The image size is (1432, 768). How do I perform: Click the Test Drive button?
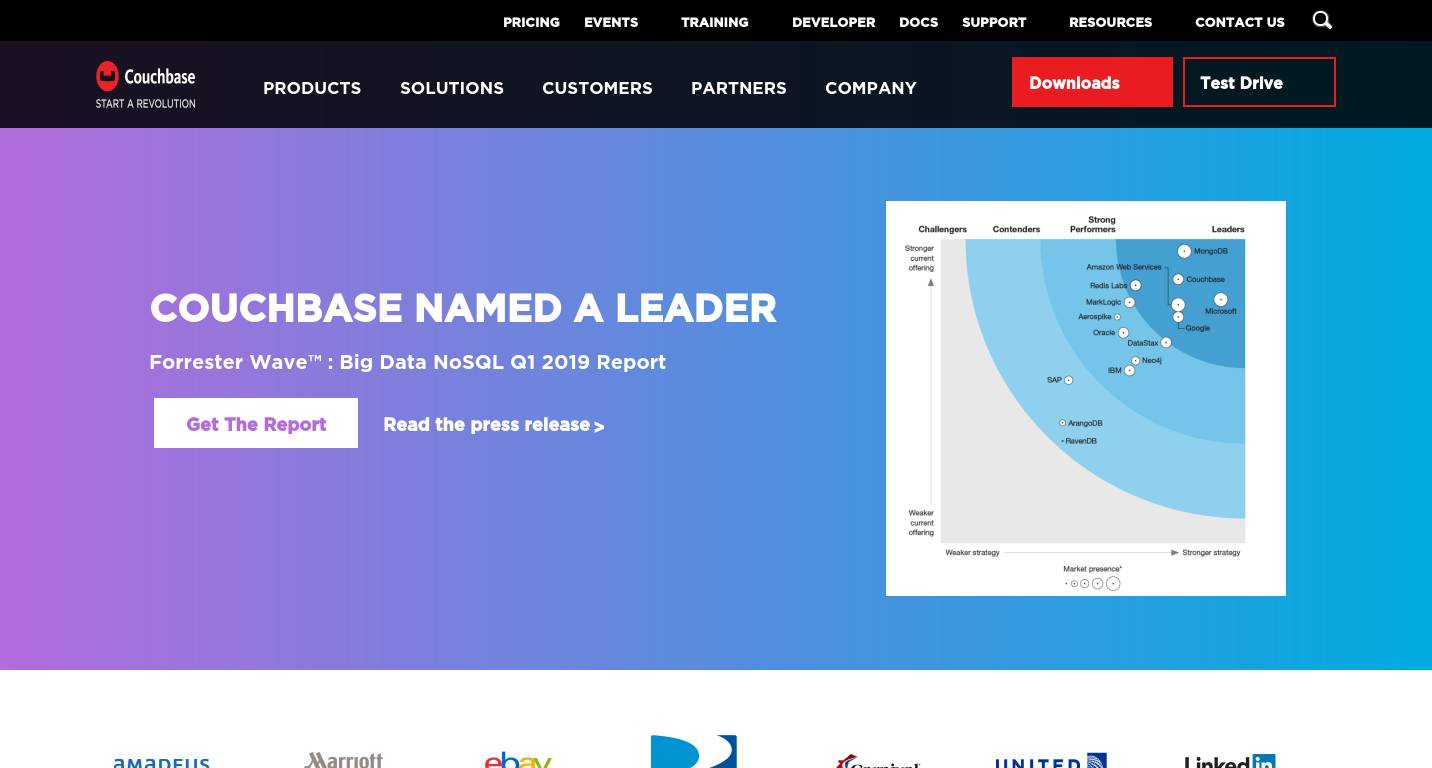tap(1259, 82)
